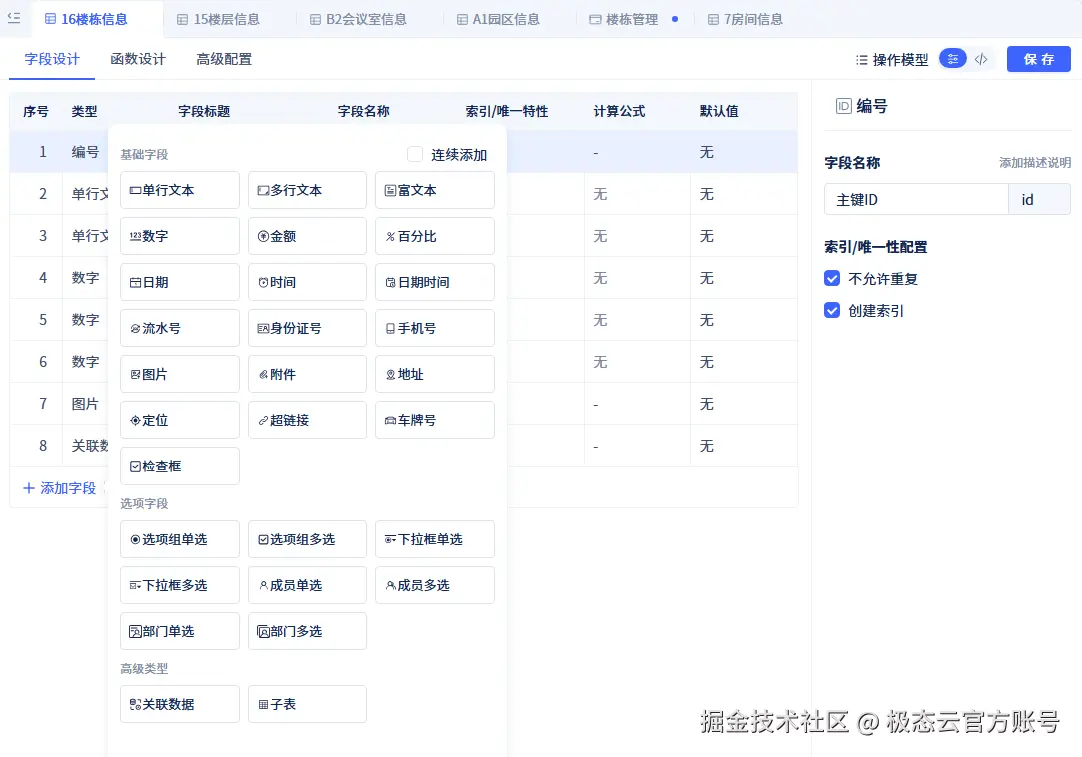Edit the id field name input
This screenshot has height=757, width=1082.
1039,199
